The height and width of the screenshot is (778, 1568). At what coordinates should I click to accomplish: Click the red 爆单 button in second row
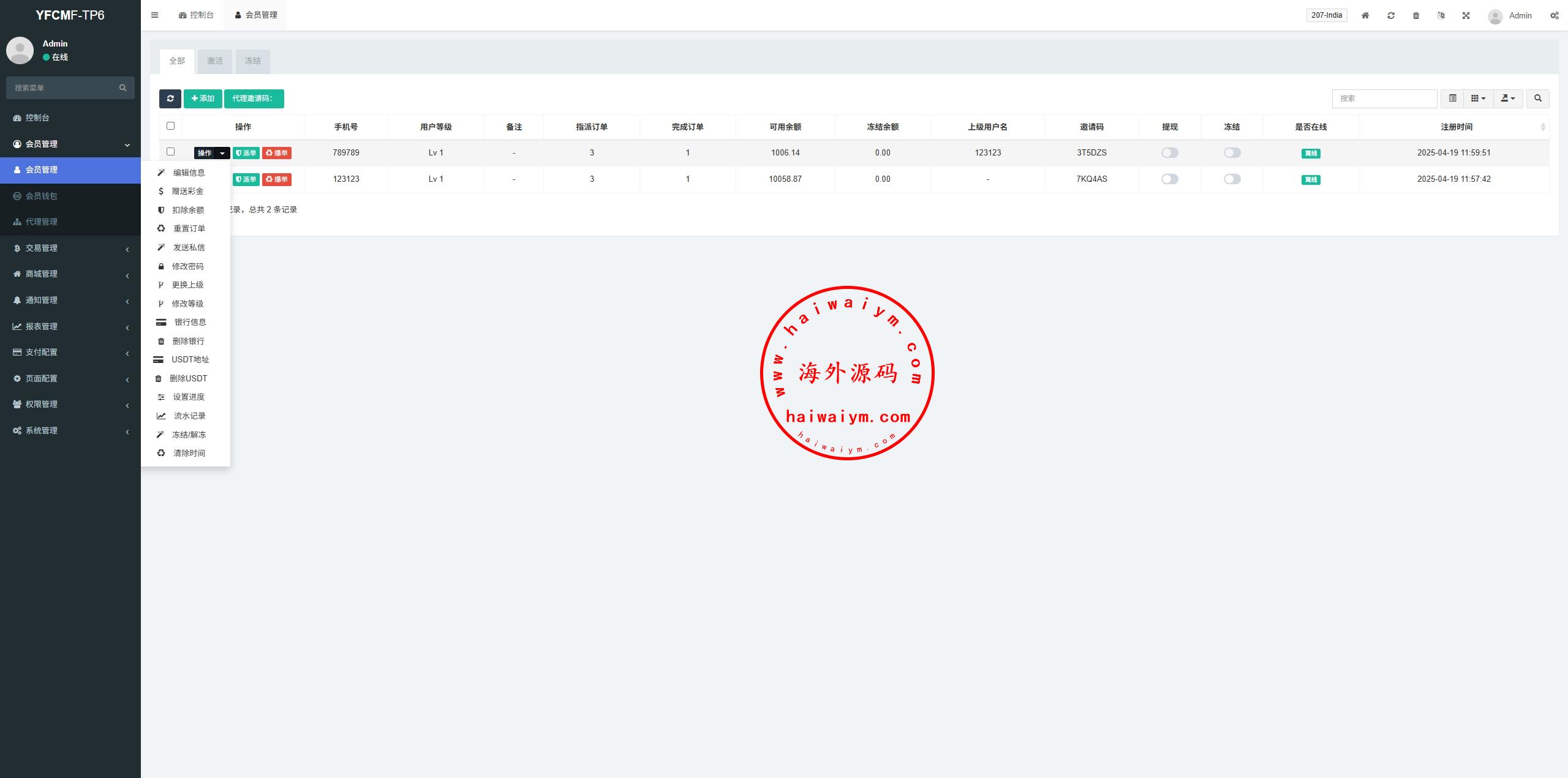click(277, 179)
